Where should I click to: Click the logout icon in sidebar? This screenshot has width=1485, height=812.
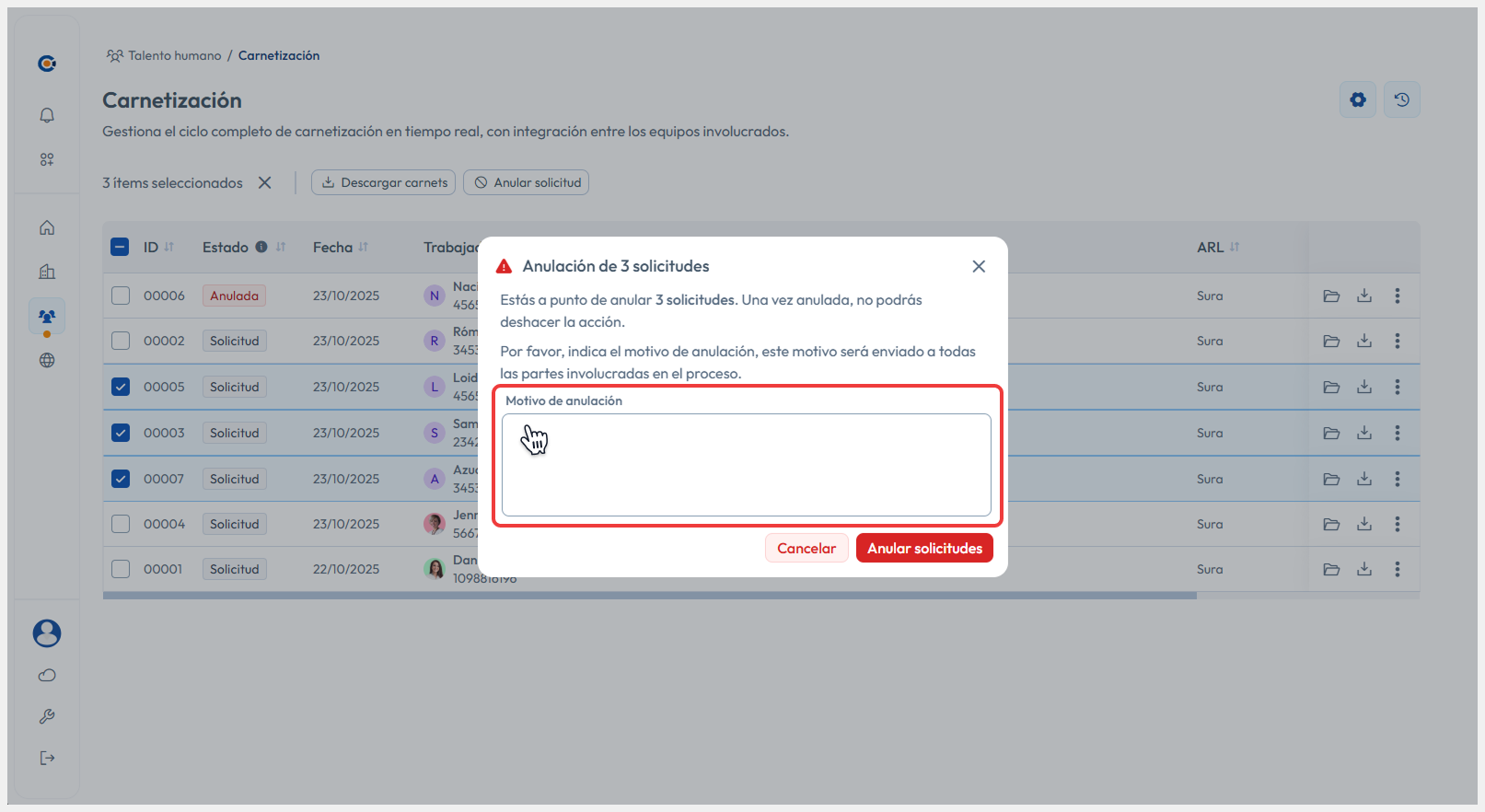pos(47,758)
